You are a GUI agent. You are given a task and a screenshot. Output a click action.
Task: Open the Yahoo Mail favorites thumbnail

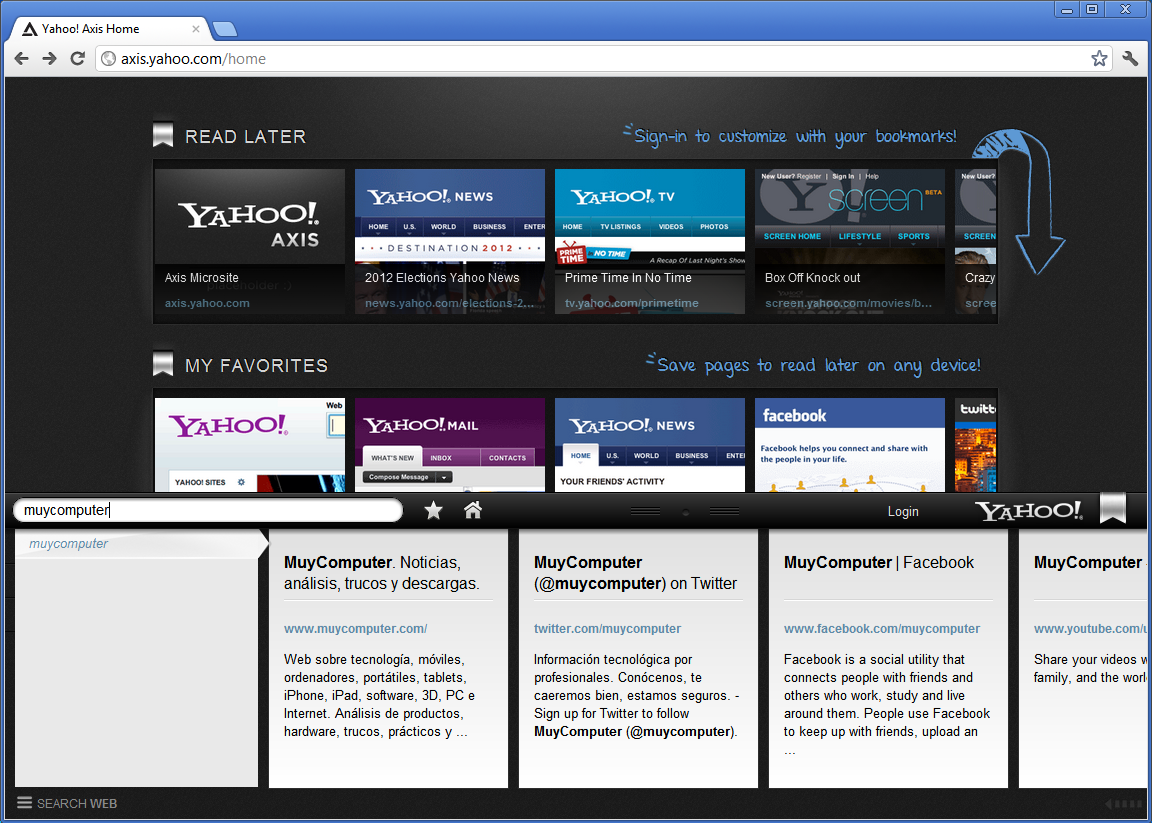(450, 445)
